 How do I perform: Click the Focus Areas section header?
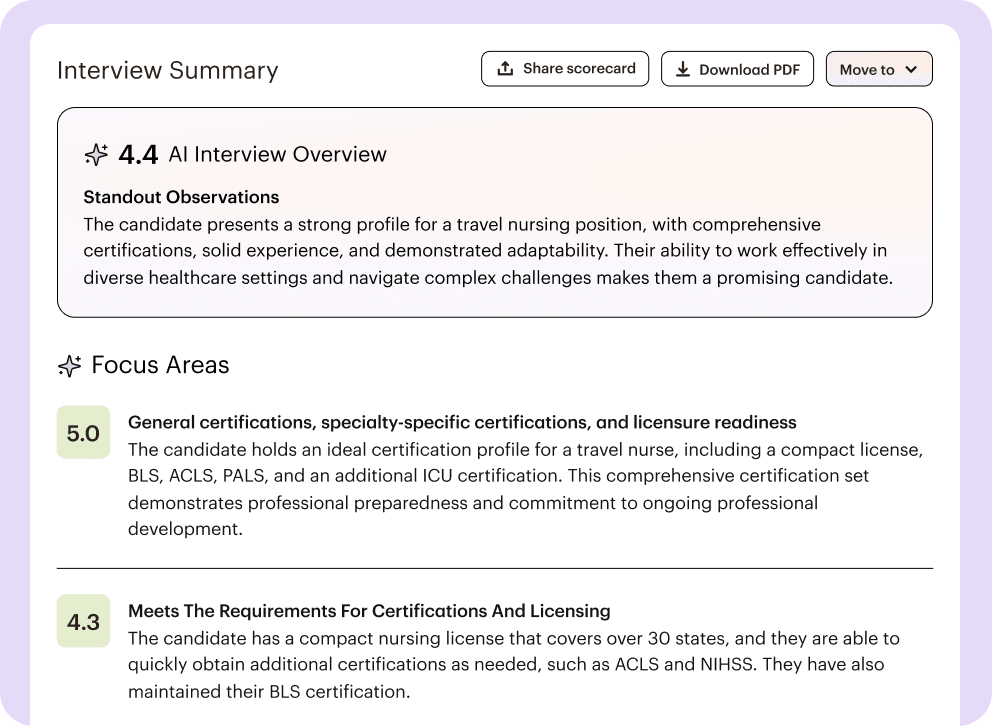[x=161, y=366]
